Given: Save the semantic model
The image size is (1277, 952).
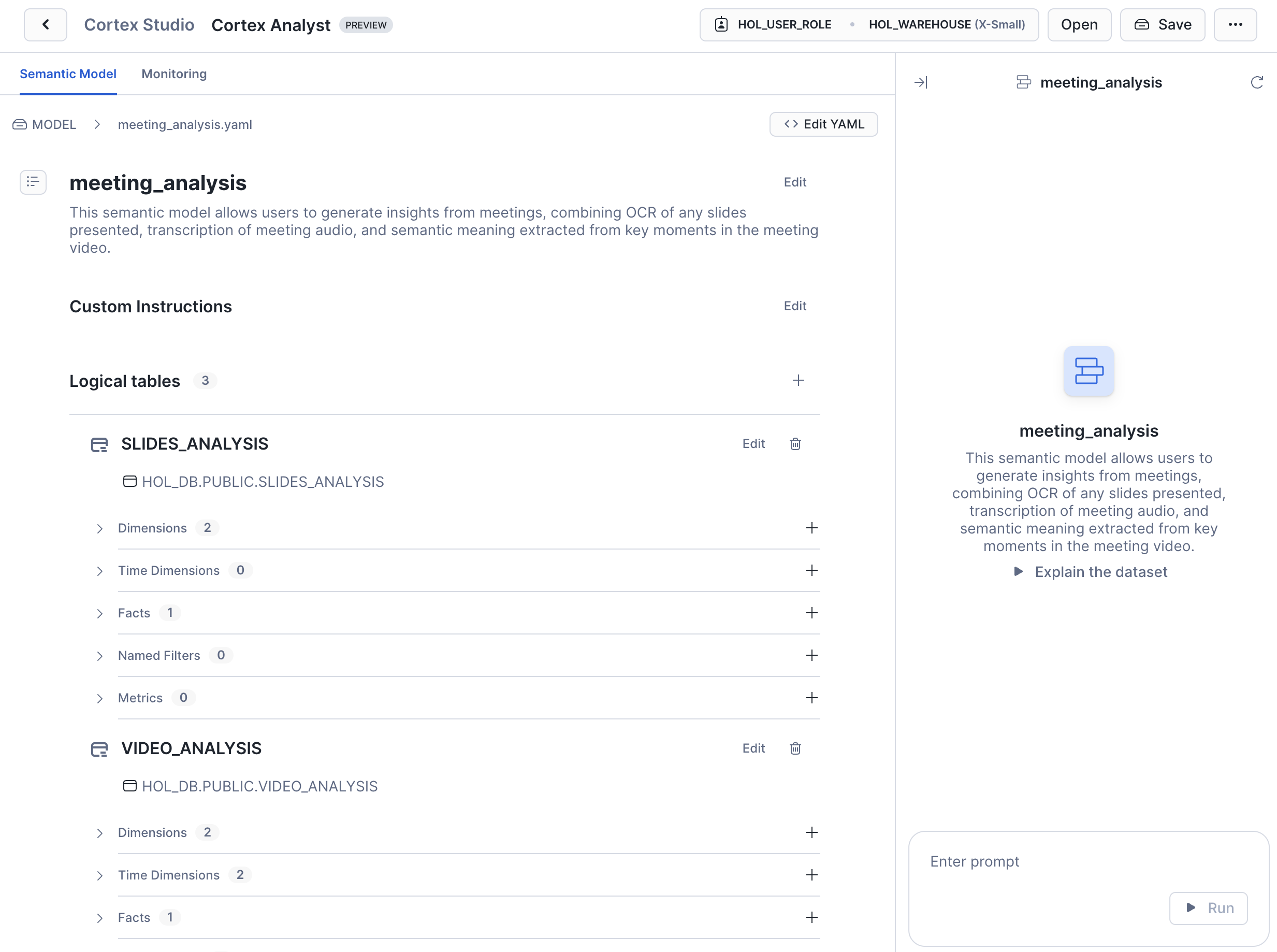Looking at the screenshot, I should (x=1162, y=25).
